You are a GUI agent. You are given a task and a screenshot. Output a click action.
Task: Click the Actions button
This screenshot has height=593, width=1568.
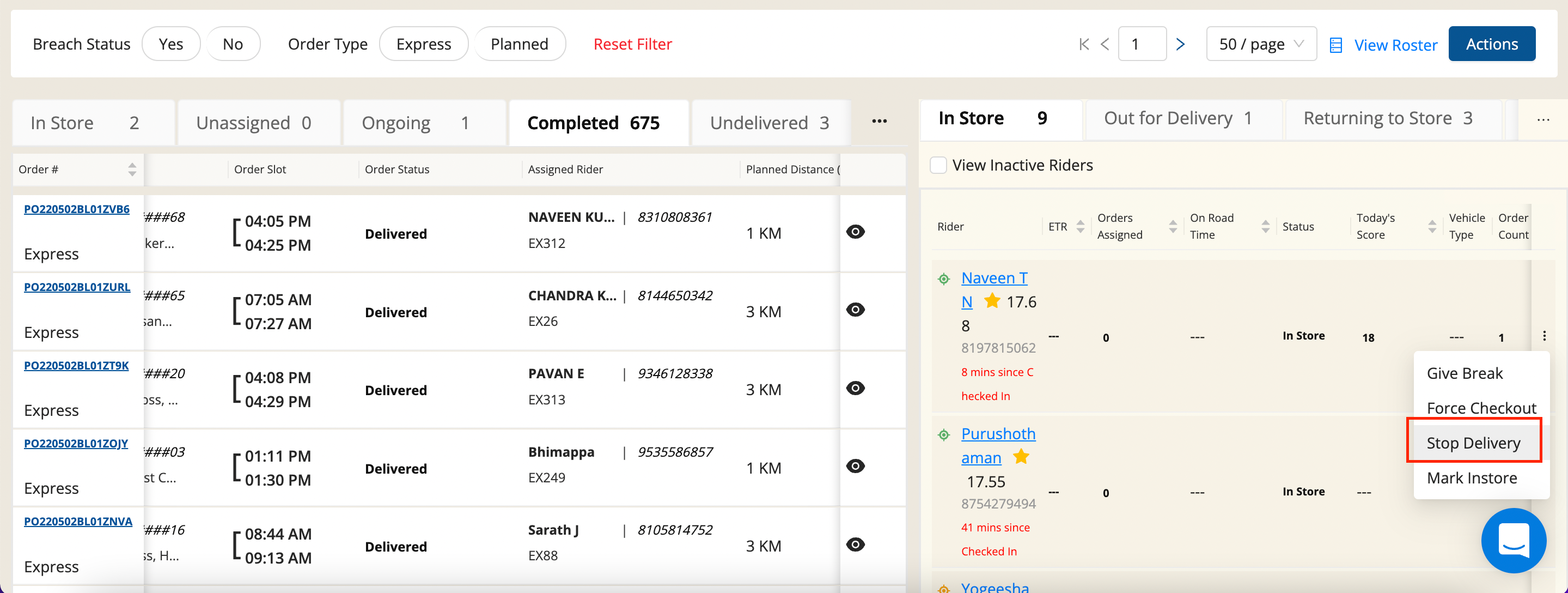pos(1491,44)
